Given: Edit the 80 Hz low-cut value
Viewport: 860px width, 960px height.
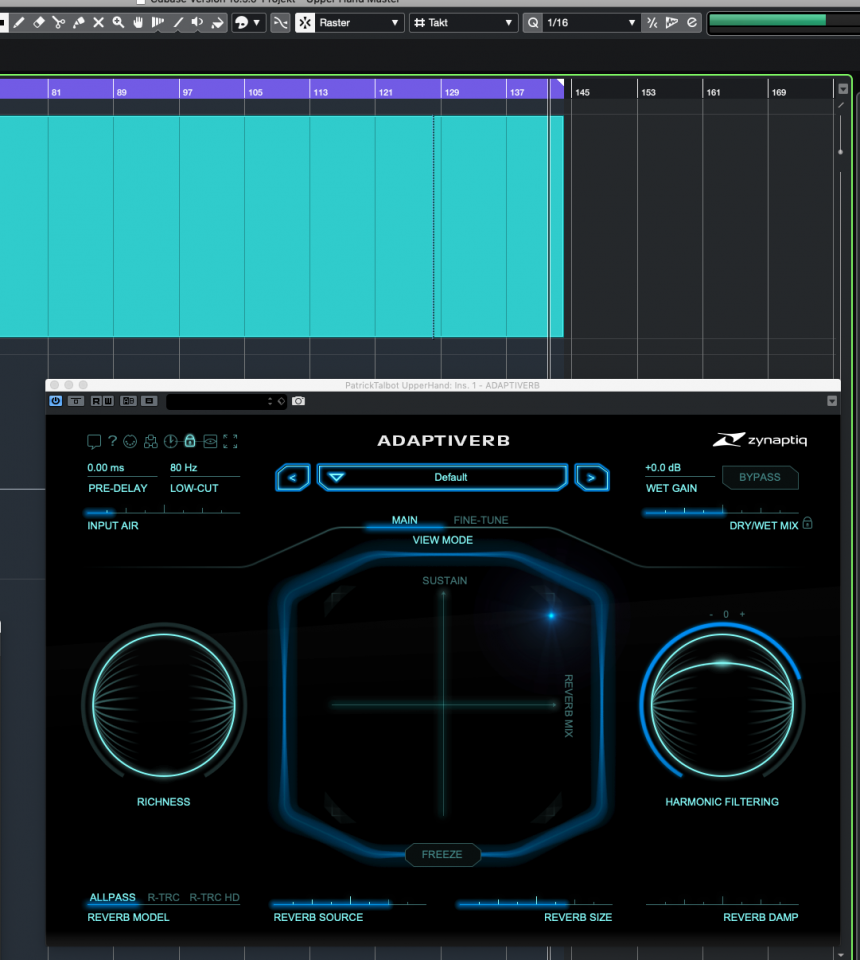Looking at the screenshot, I should 184,468.
